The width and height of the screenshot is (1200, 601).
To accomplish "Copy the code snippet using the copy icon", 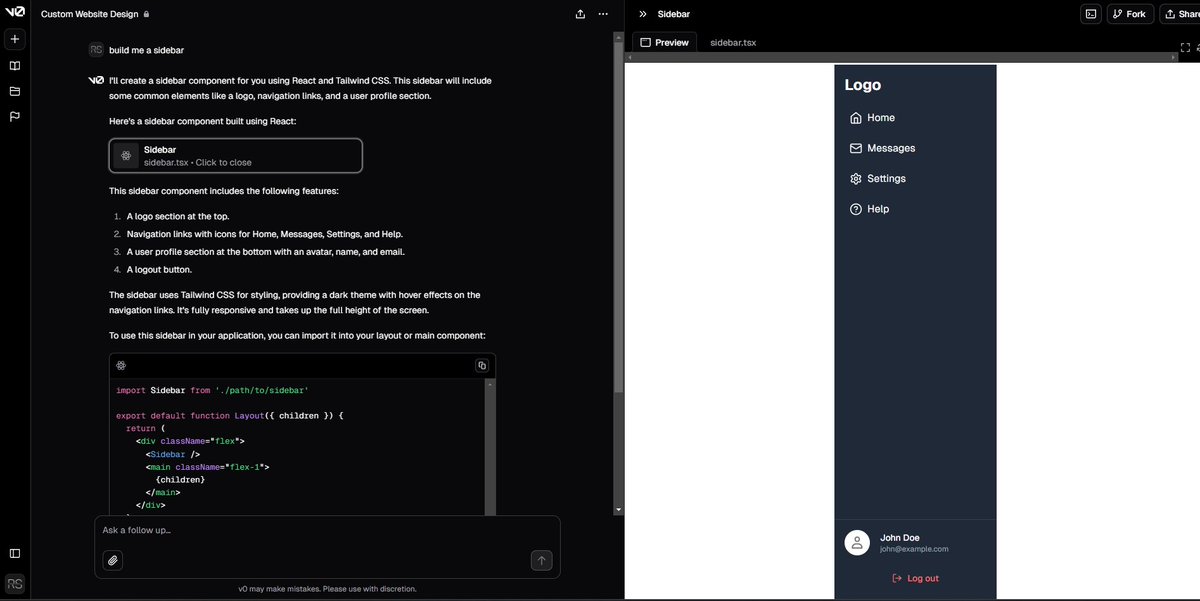I will pyautogui.click(x=481, y=364).
